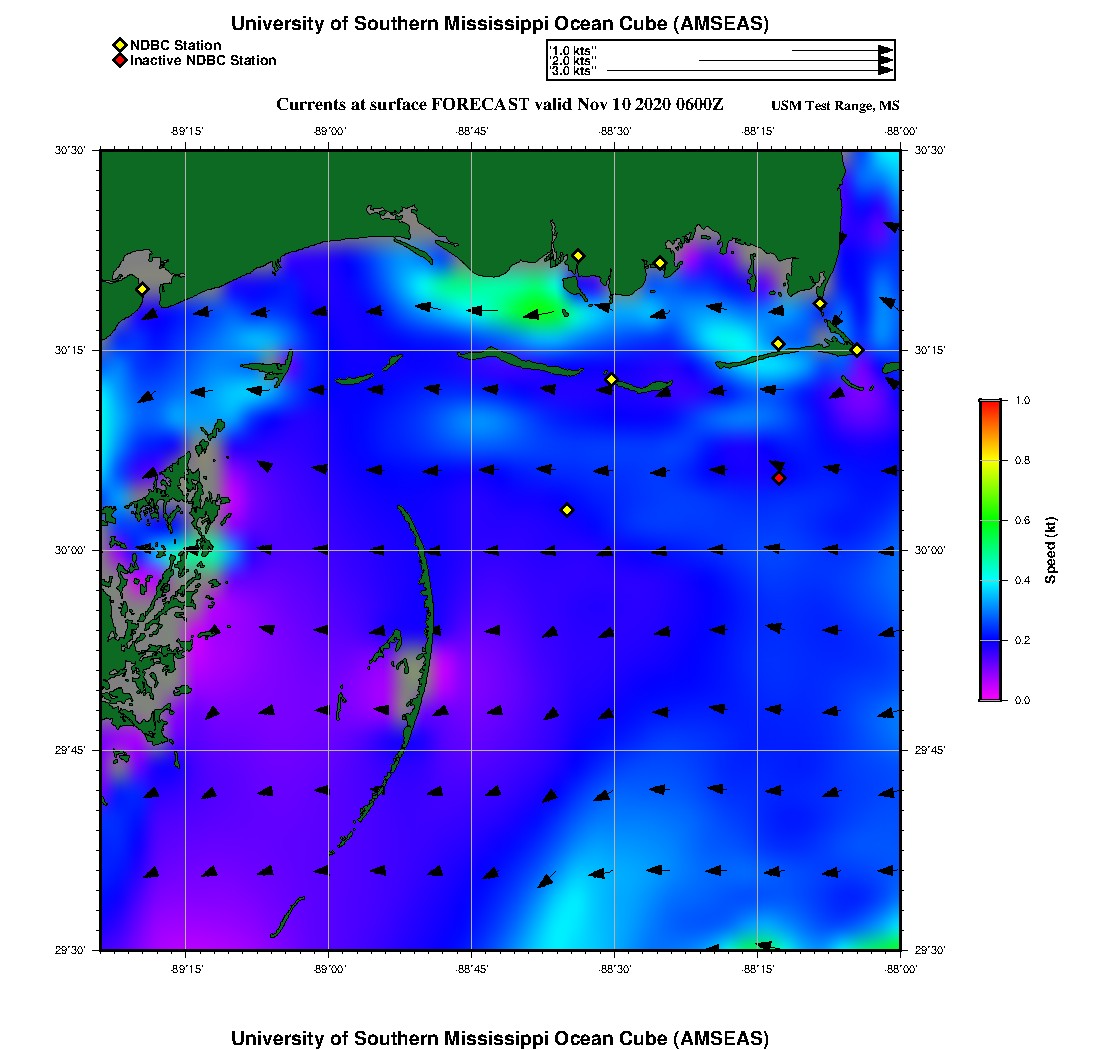Click the "NDBC Station" legend text
Image resolution: width=1100 pixels, height=1050 pixels.
tap(175, 45)
